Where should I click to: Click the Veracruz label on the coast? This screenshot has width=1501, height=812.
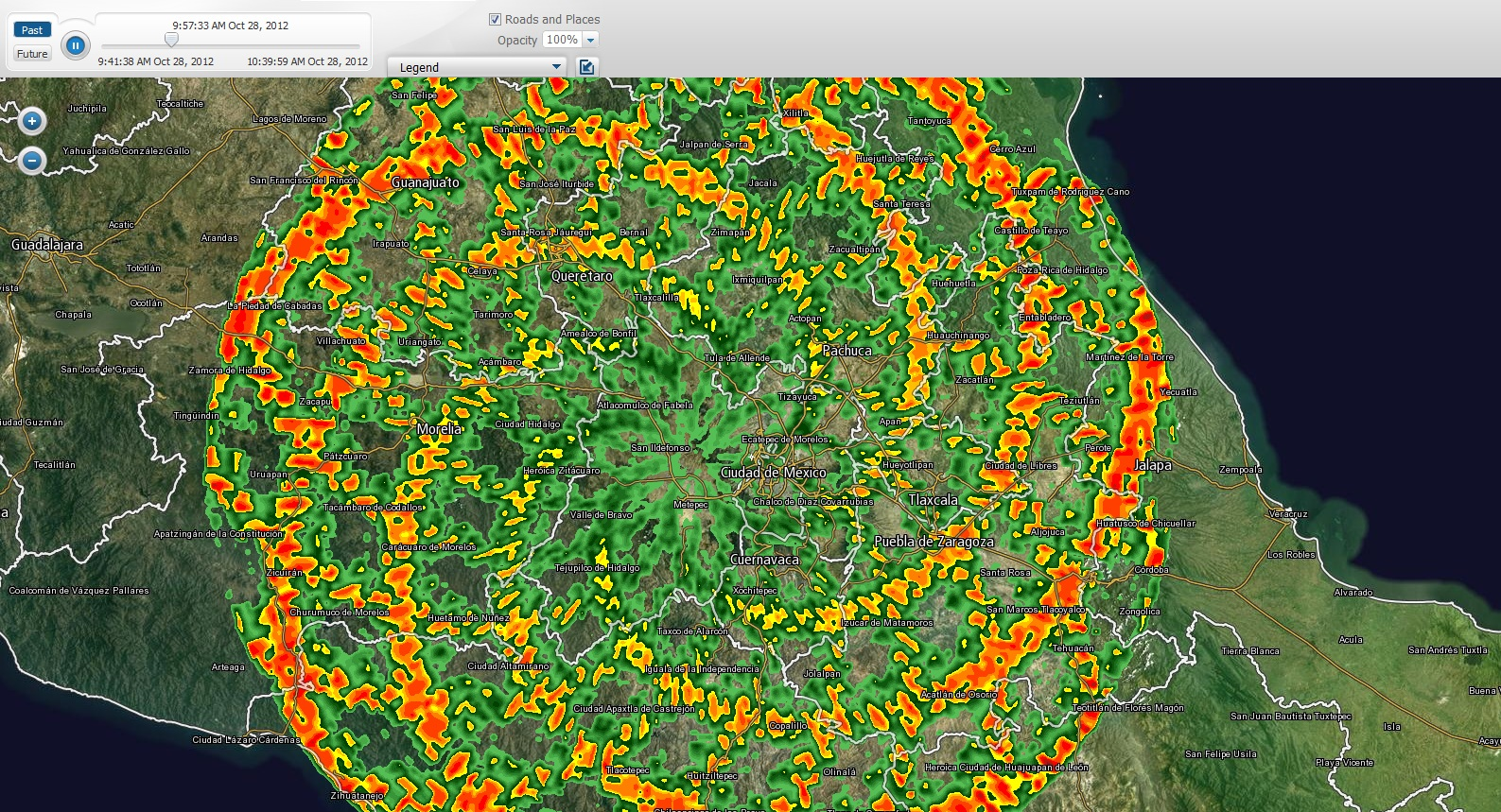pos(1288,514)
